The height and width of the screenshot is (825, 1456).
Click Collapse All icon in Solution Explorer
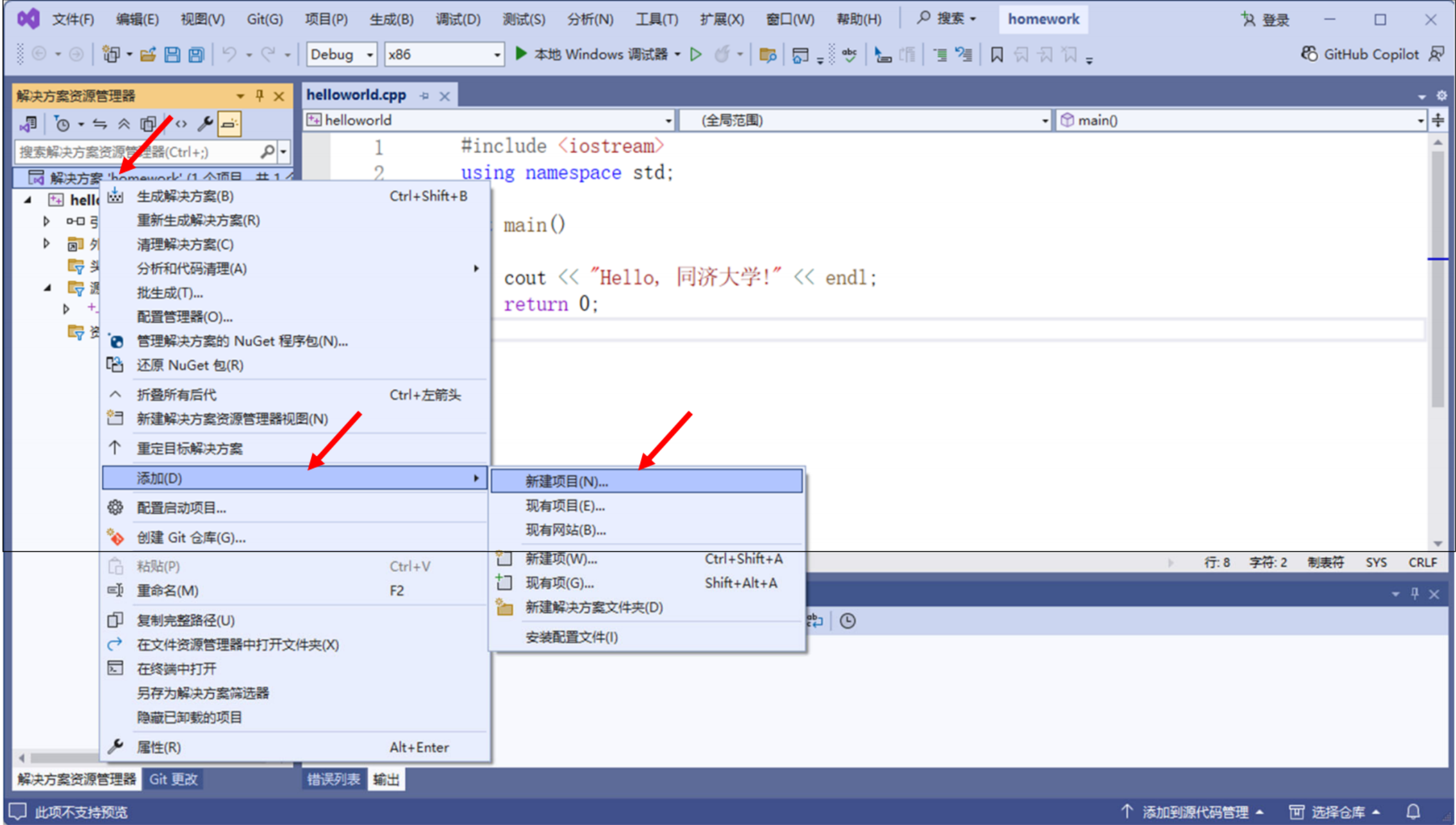pos(124,124)
